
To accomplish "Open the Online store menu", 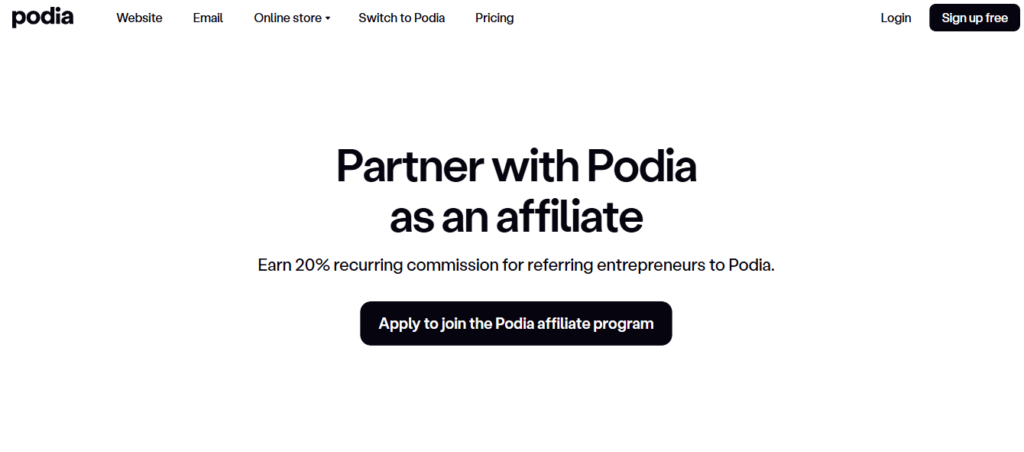I will click(287, 18).
